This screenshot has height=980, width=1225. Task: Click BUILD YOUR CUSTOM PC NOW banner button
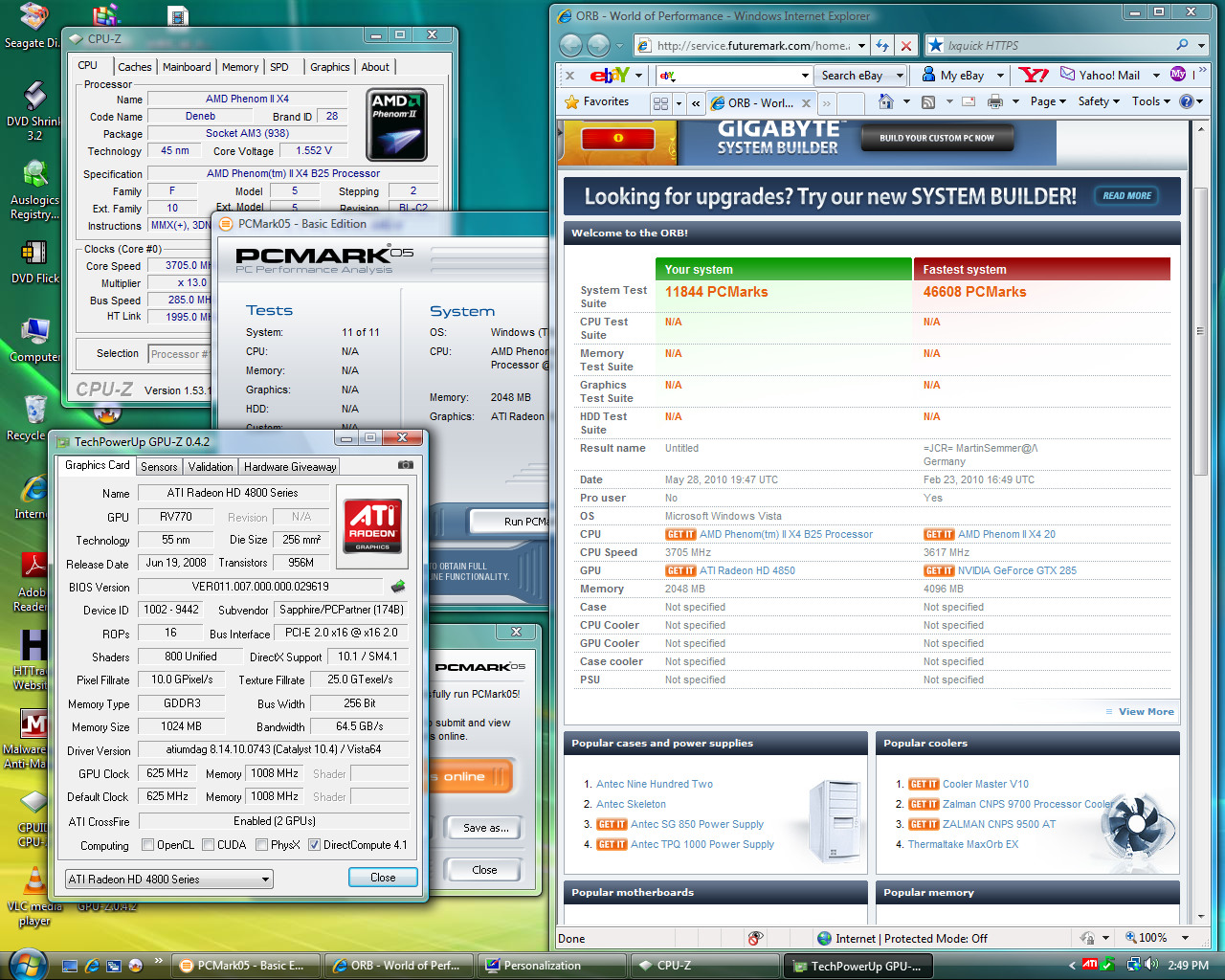tap(936, 138)
